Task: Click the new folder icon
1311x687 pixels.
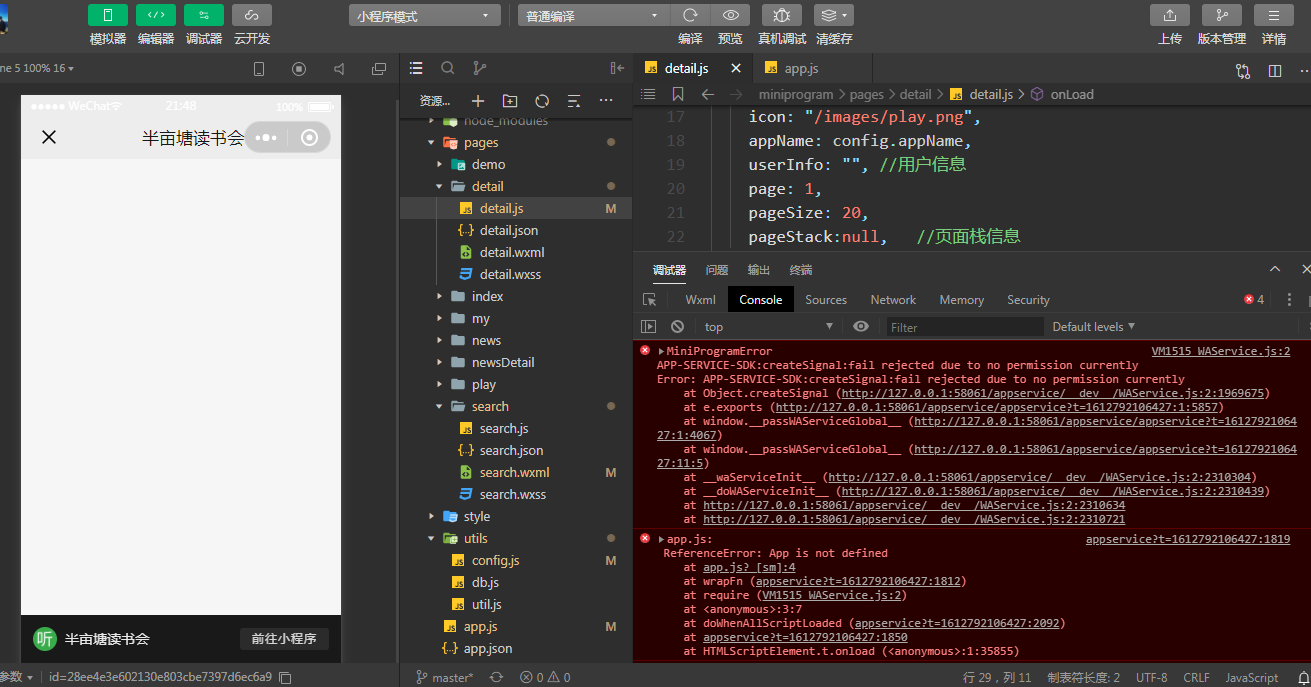Action: click(510, 101)
